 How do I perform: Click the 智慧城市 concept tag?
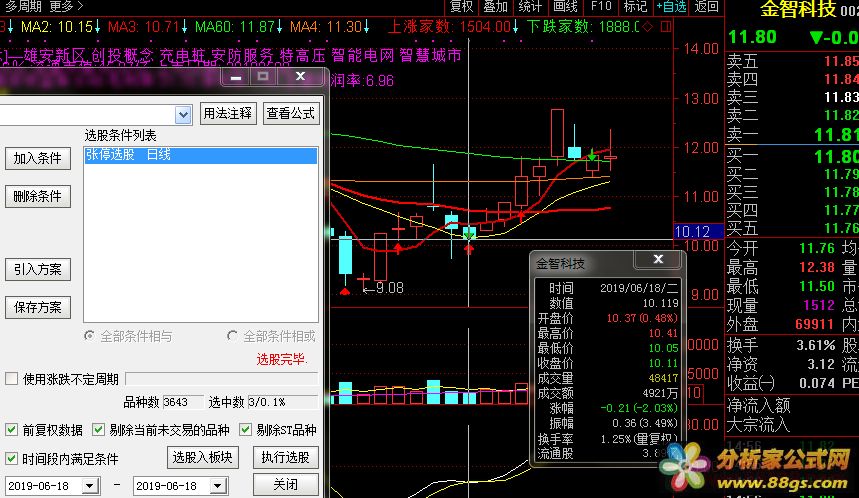click(430, 55)
